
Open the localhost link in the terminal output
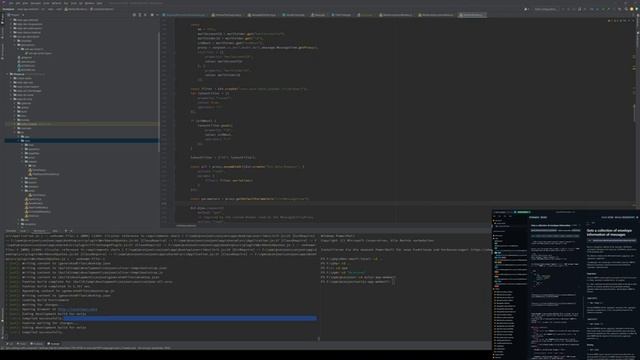(77, 309)
